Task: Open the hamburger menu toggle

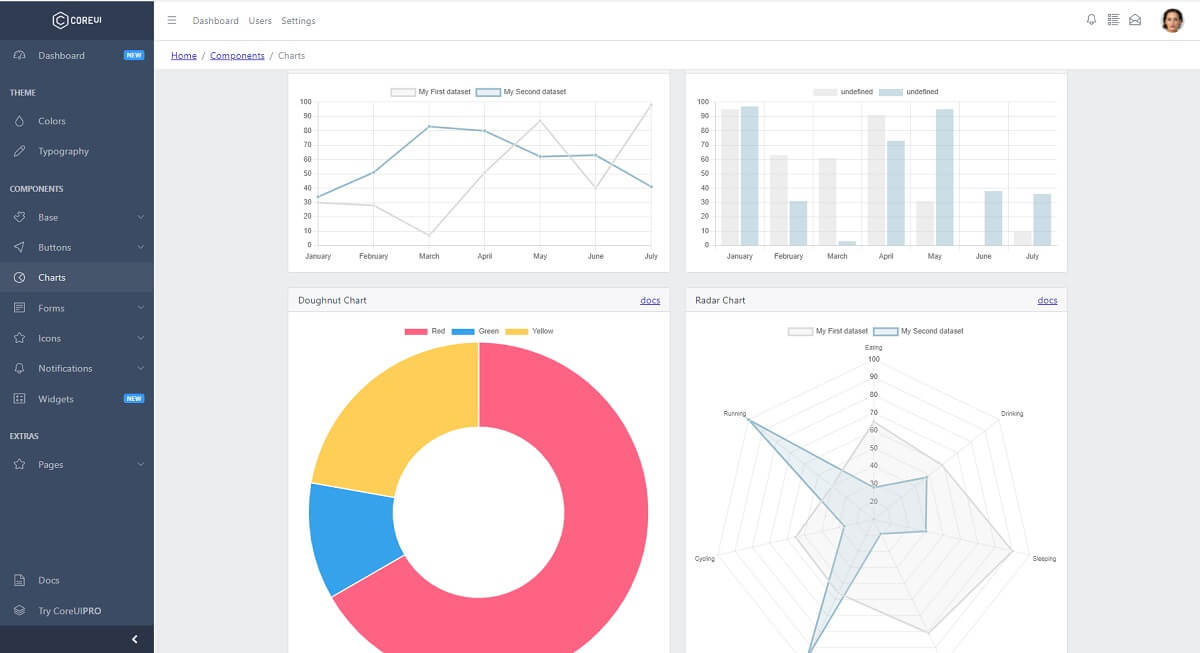Action: coord(172,19)
